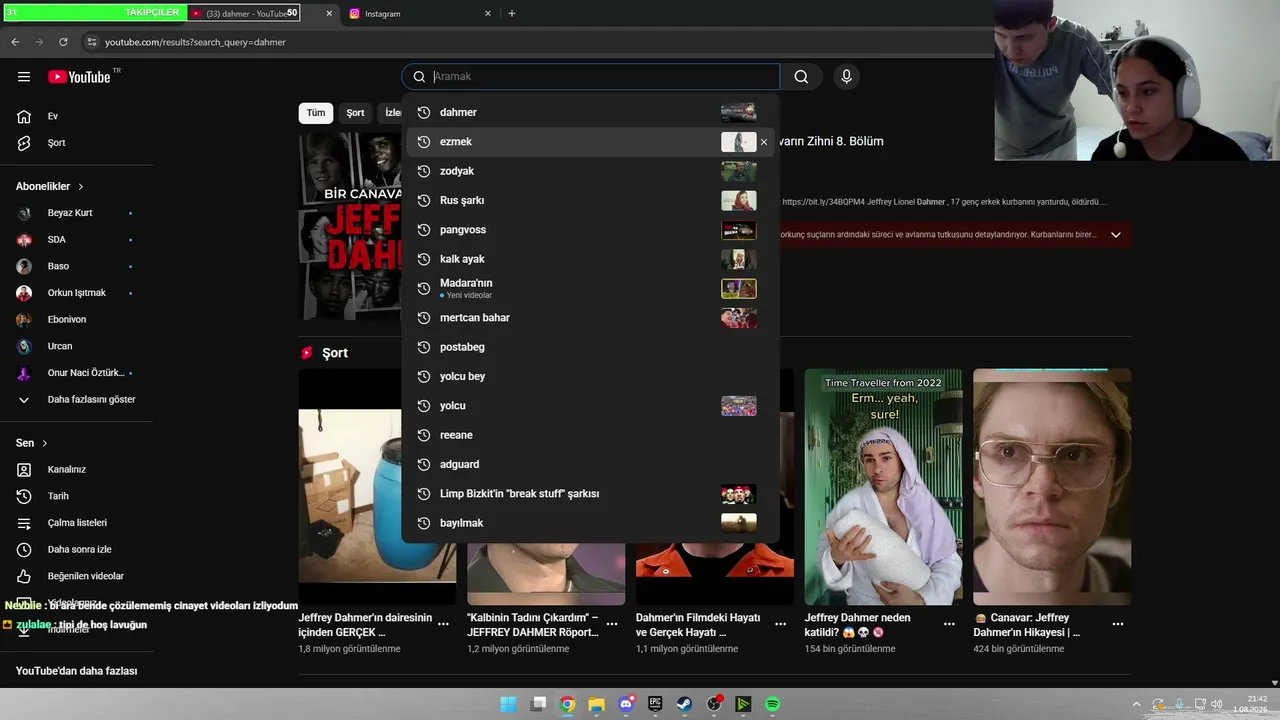Open Spotify from the taskbar
This screenshot has width=1280, height=720.
point(773,704)
